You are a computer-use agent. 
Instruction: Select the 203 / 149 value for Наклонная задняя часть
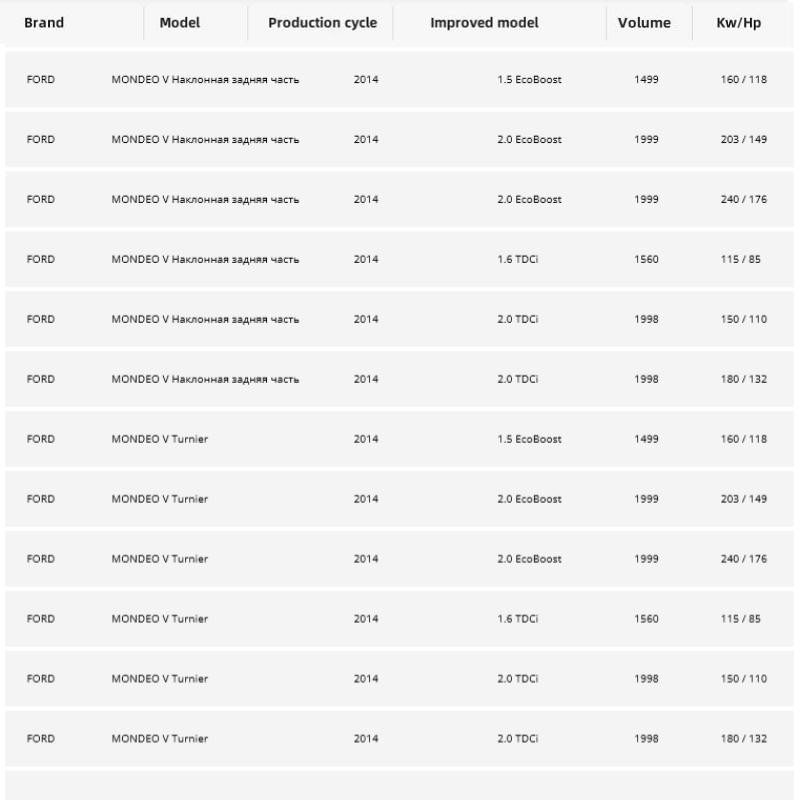point(743,139)
